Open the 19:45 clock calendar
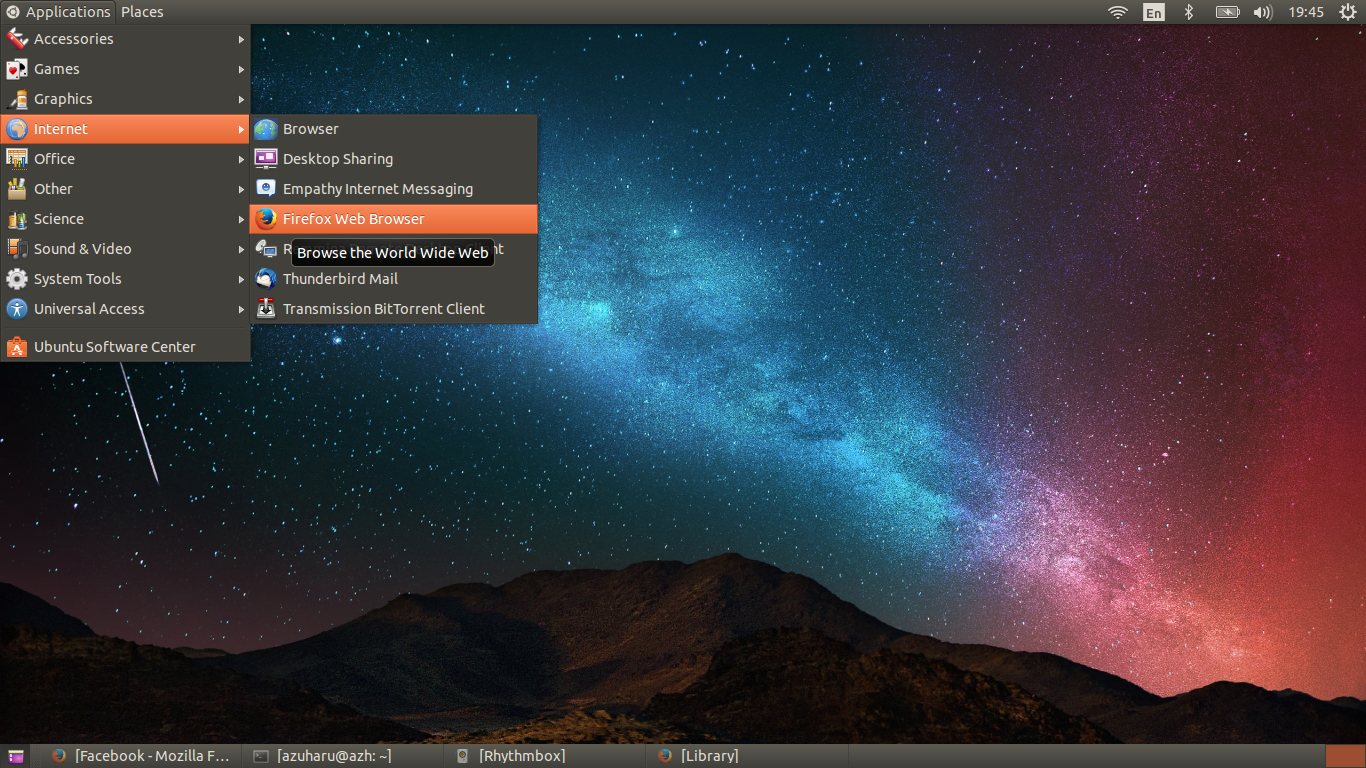 click(x=1306, y=12)
